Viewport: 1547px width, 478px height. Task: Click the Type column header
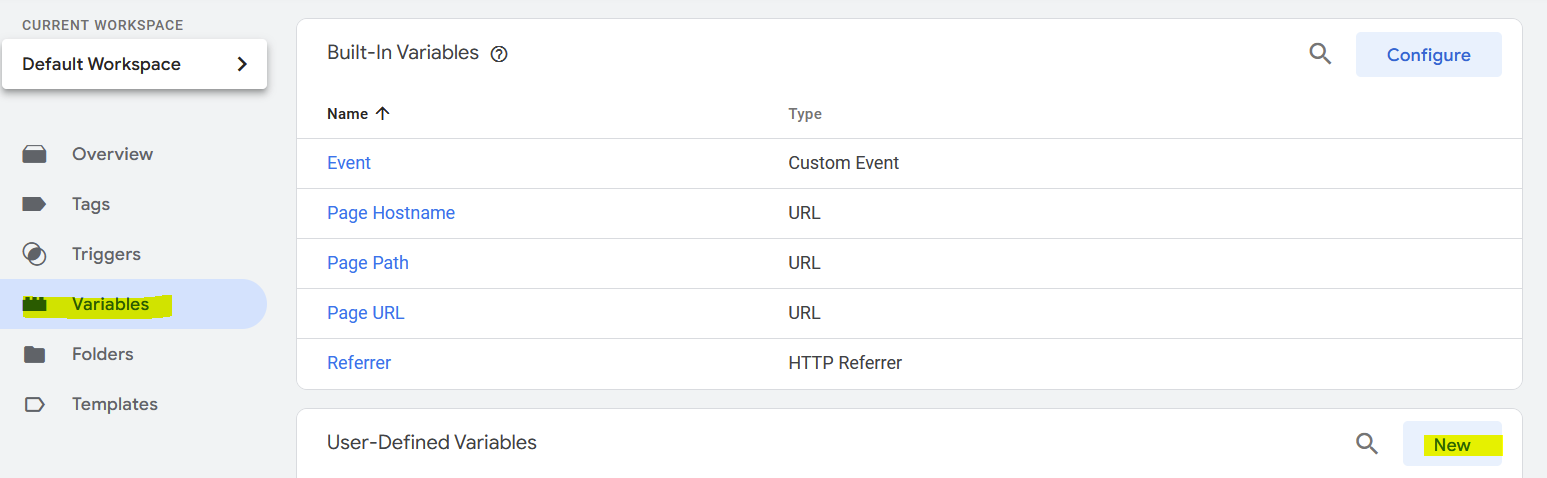[x=805, y=114]
